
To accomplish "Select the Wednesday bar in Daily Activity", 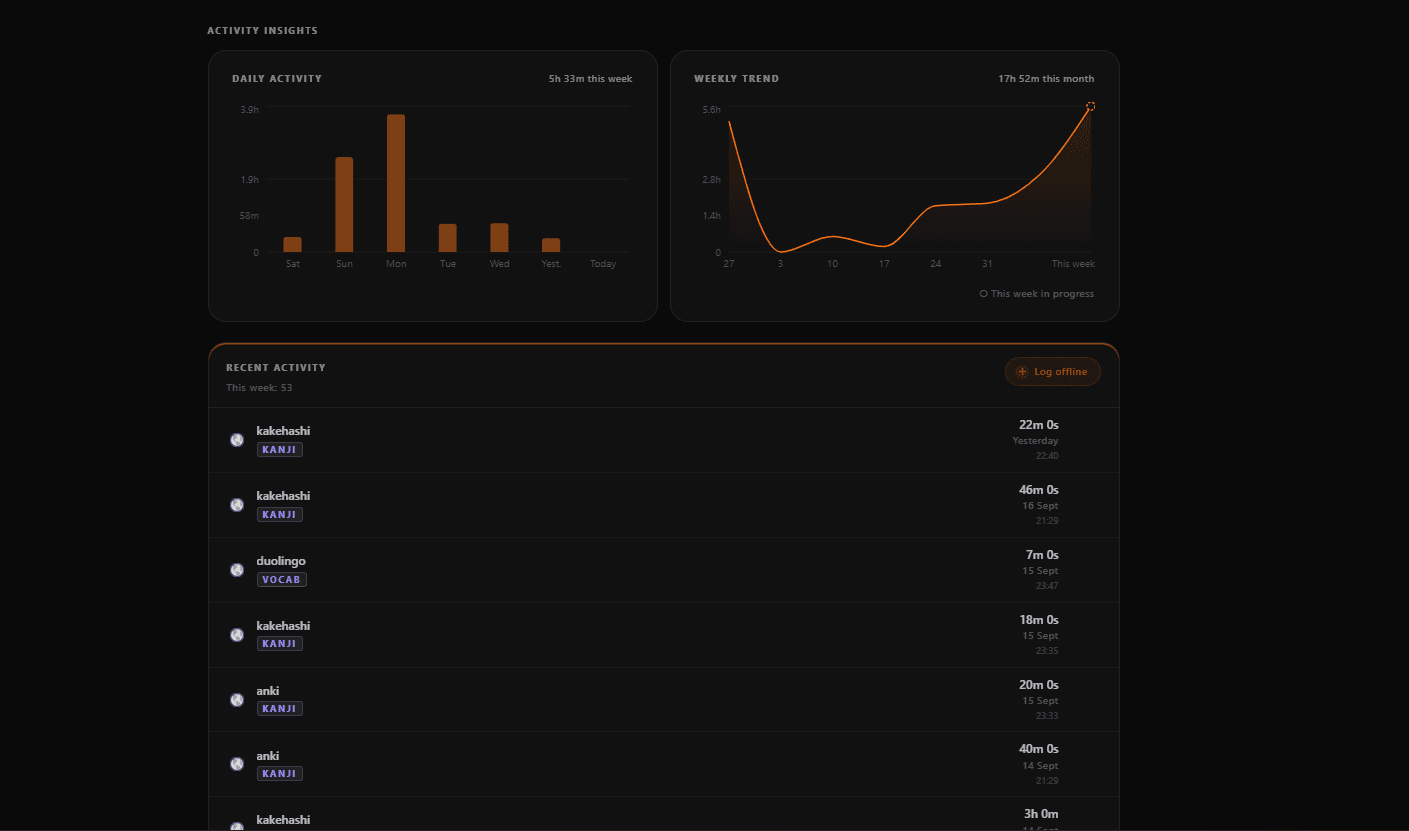I will (x=499, y=237).
